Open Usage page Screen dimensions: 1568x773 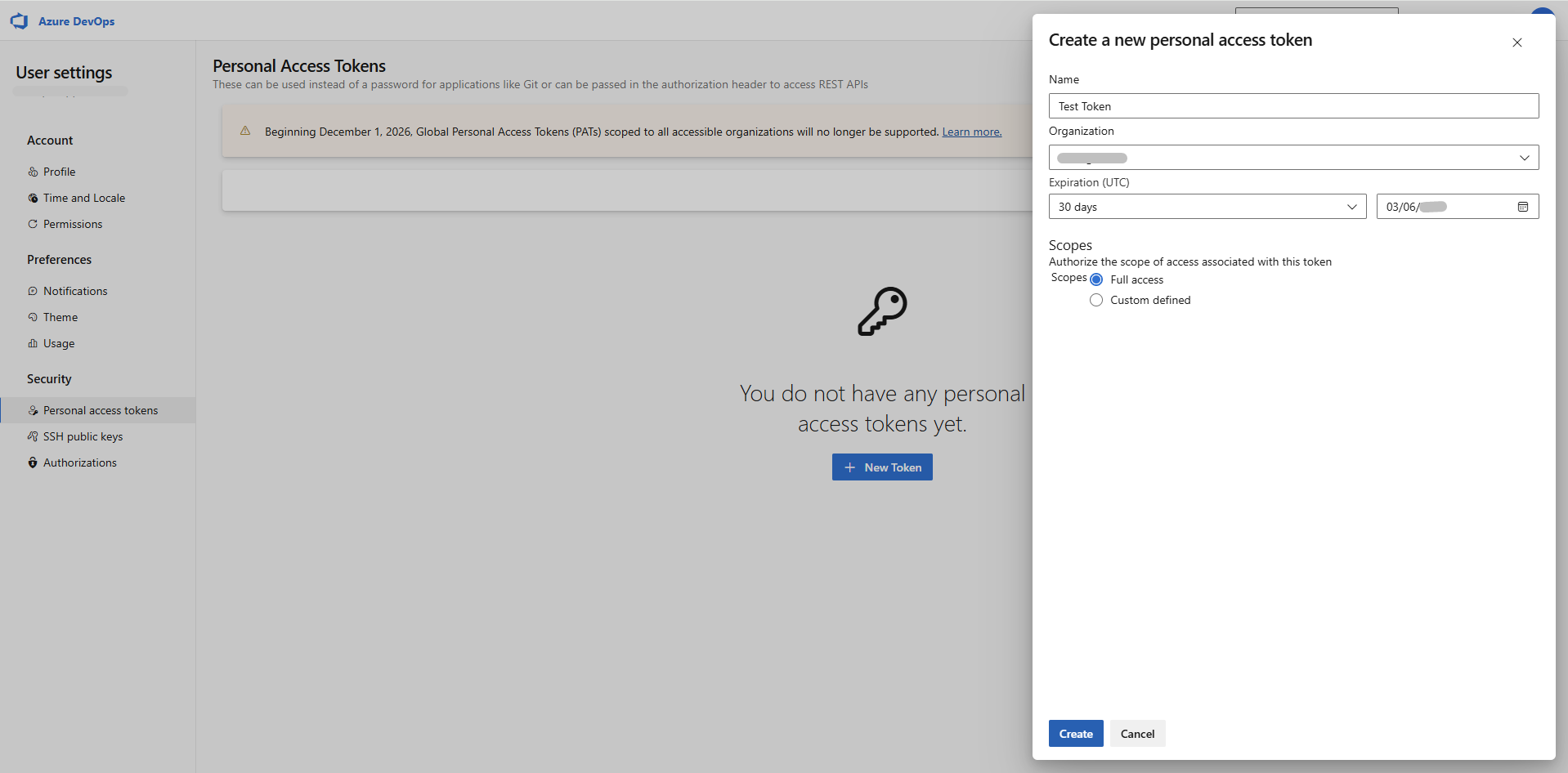[59, 343]
